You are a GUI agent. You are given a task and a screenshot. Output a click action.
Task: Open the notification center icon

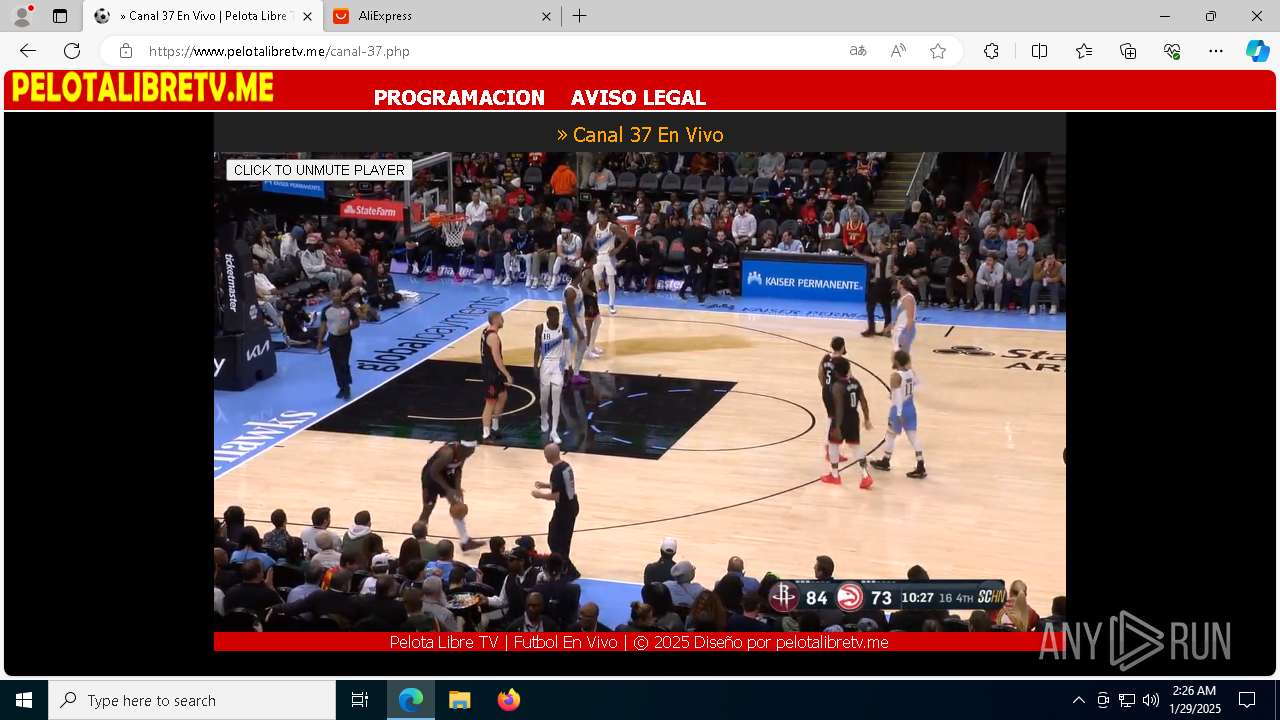coord(1247,700)
